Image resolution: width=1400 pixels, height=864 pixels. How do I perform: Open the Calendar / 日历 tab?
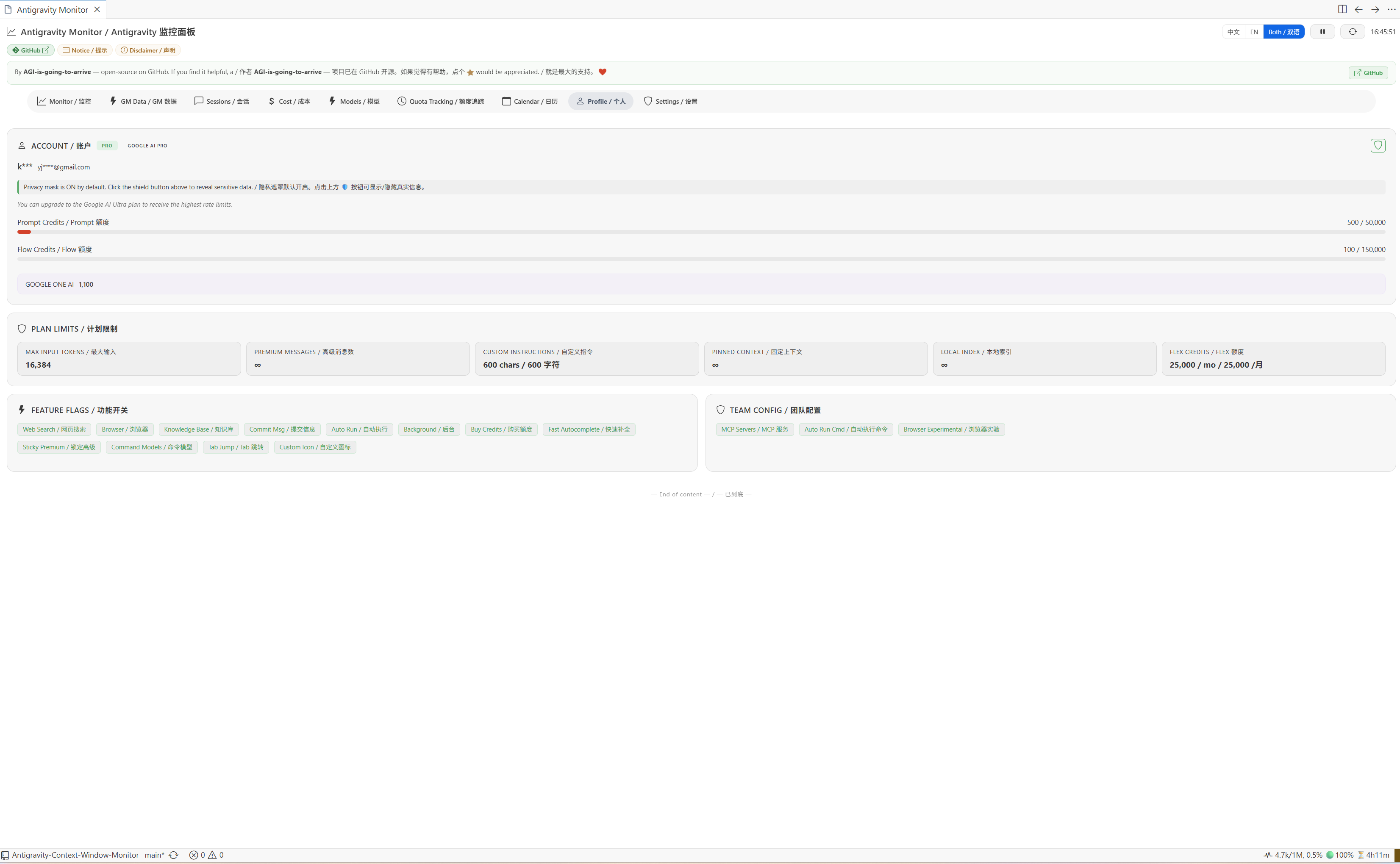coord(530,101)
